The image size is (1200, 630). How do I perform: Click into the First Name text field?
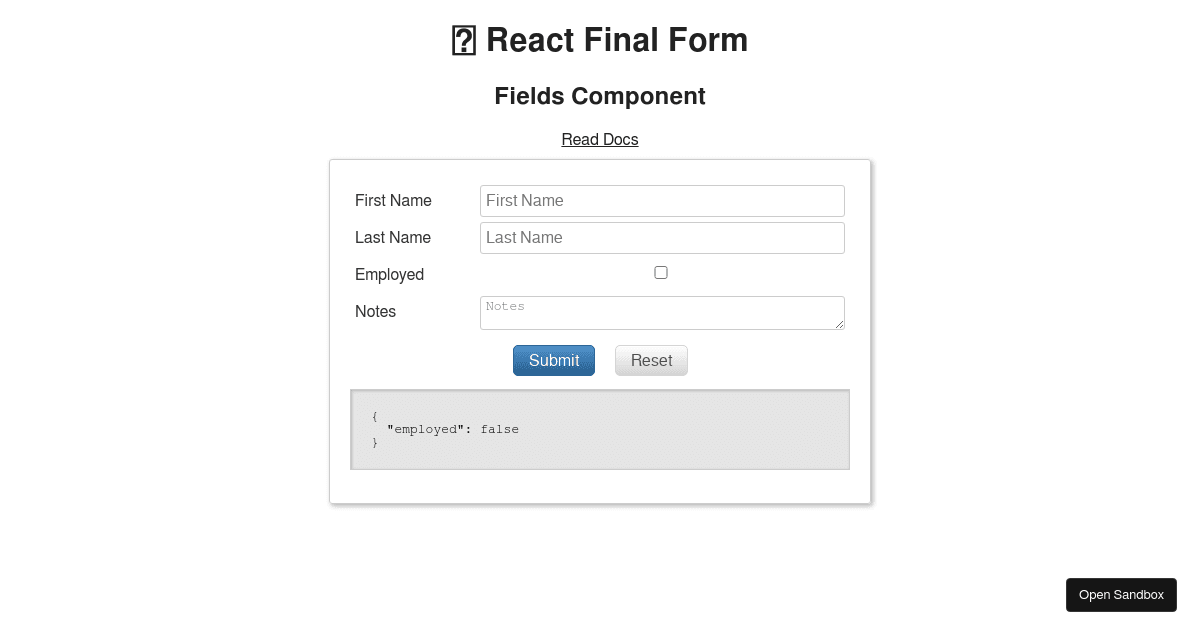pyautogui.click(x=661, y=200)
